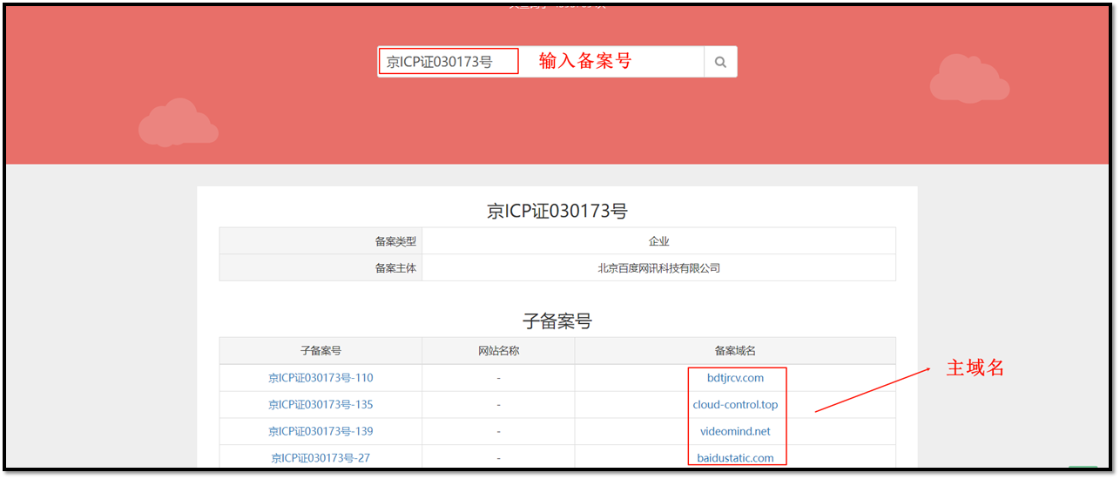
Task: Click the 子备案号 column header
Action: point(321,351)
